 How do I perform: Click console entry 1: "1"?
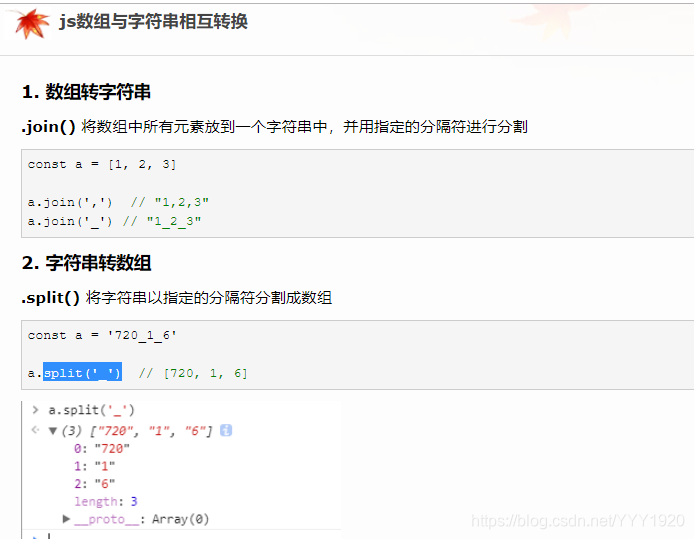click(94, 466)
